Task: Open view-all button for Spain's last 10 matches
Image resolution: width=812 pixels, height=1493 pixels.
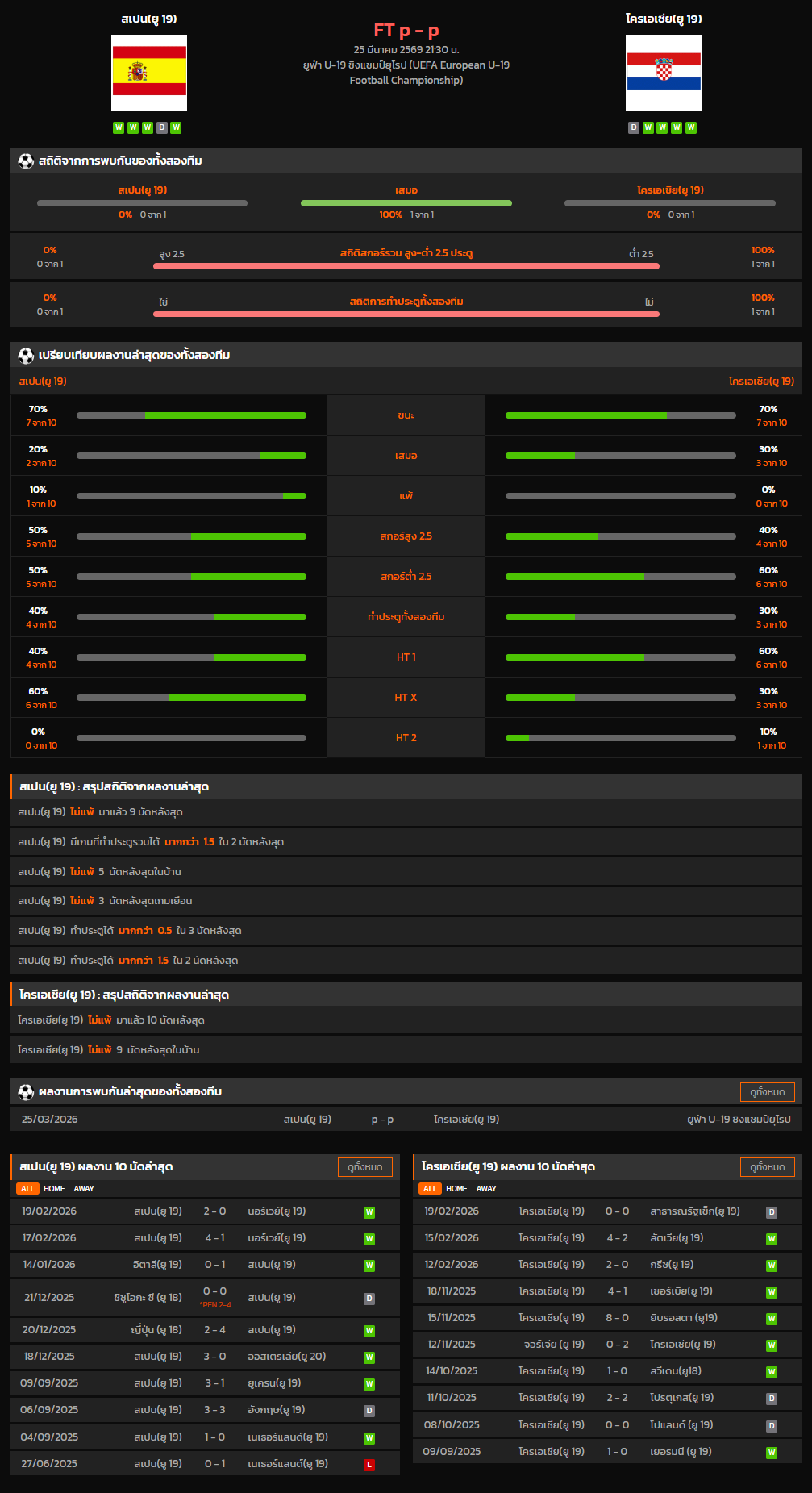Action: [364, 1167]
